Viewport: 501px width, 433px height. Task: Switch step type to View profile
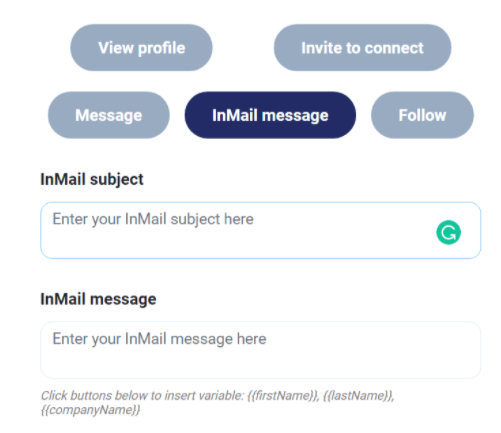tap(141, 48)
